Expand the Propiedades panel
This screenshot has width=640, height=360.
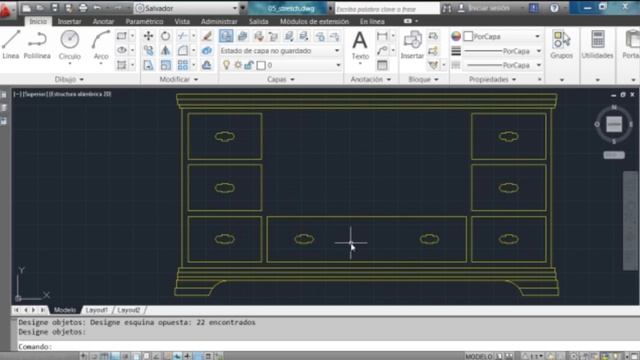[492, 79]
